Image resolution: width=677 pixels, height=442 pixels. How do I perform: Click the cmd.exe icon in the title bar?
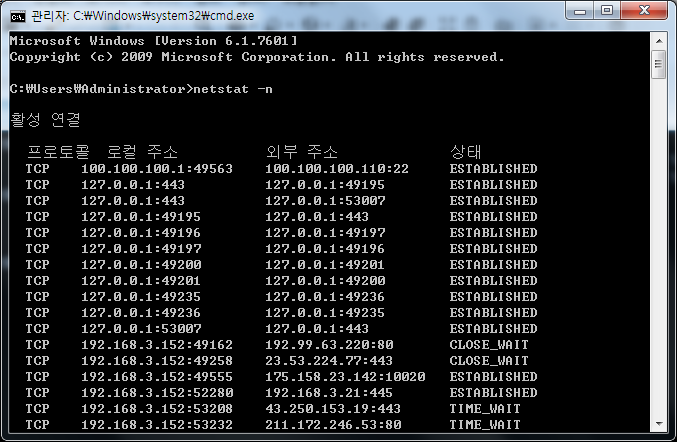(18, 17)
